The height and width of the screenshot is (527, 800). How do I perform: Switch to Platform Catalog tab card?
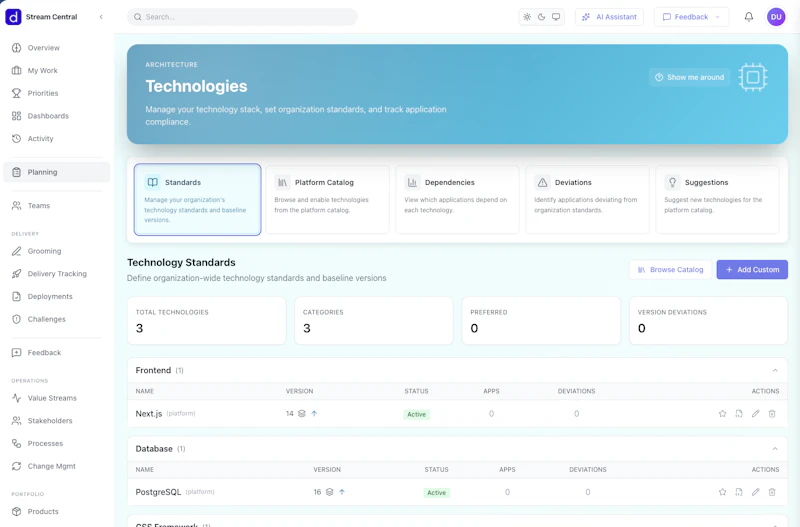point(328,199)
